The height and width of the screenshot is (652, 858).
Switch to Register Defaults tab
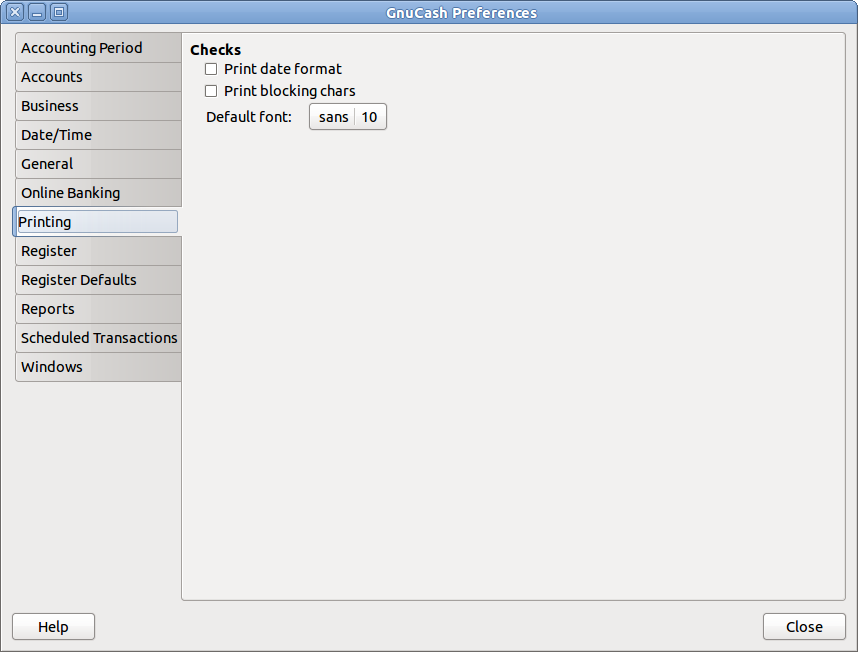[98, 280]
